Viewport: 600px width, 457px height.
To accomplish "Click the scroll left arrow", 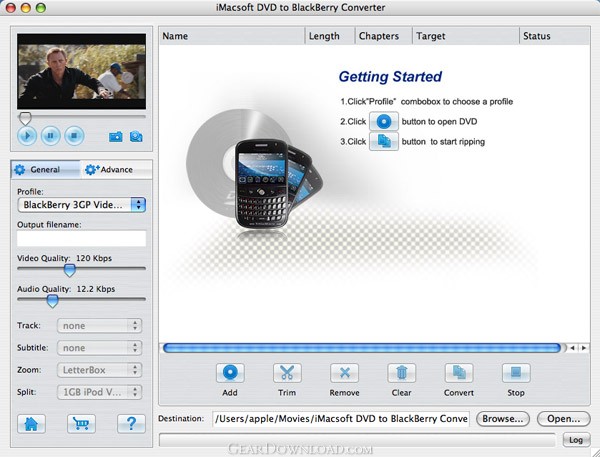I will tap(572, 348).
